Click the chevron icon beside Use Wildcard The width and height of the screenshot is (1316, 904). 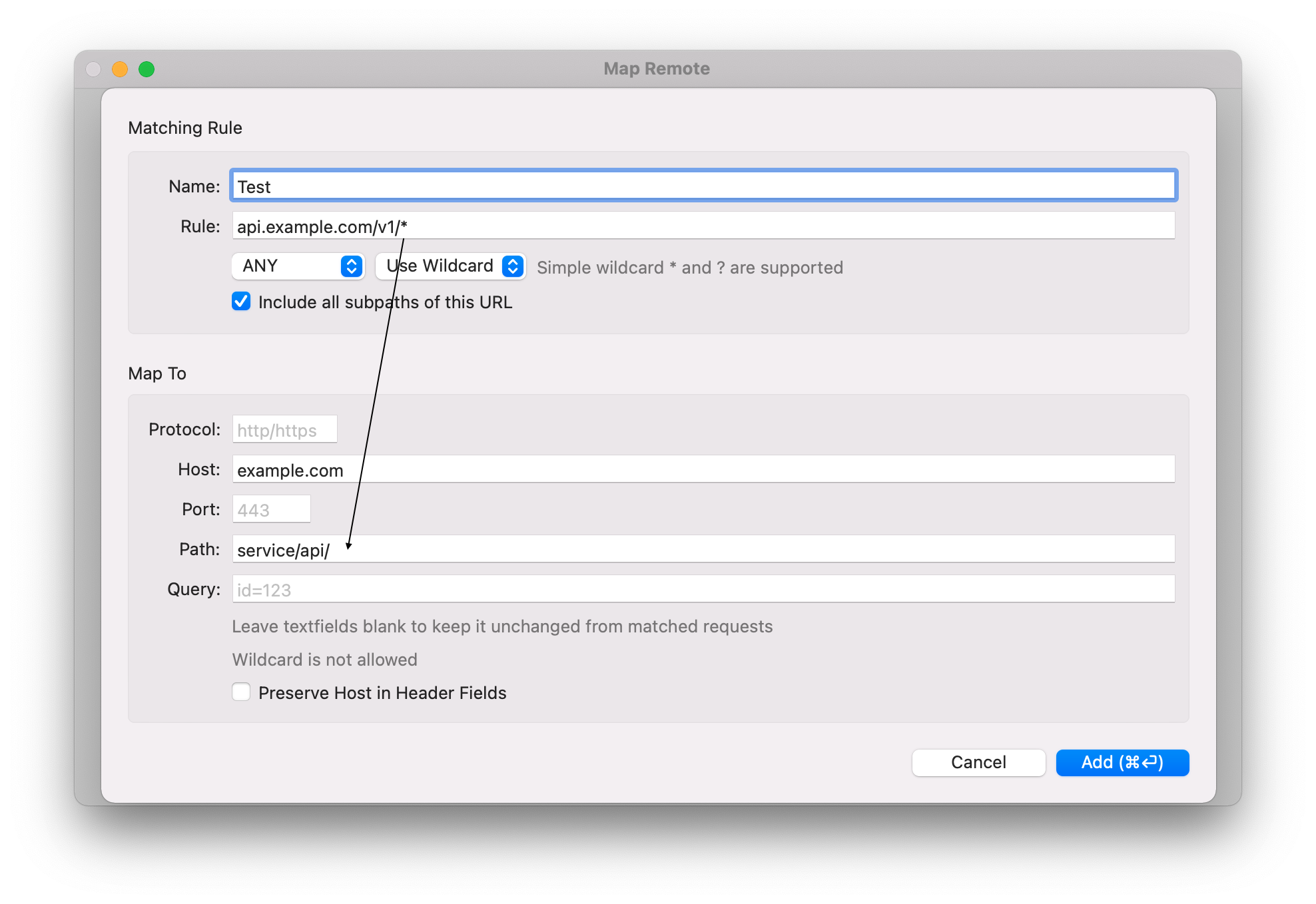coord(511,266)
